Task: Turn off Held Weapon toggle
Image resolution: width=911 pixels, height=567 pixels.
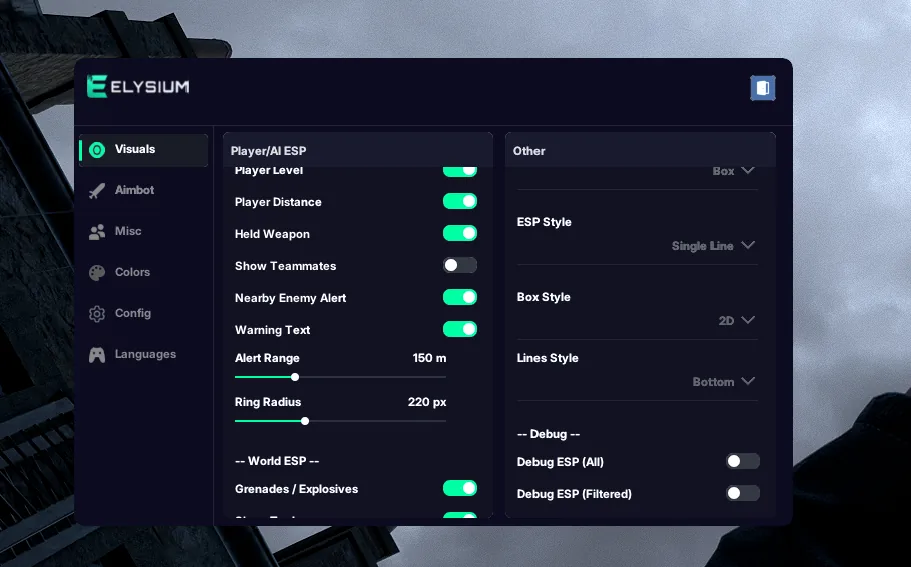Action: (x=460, y=234)
